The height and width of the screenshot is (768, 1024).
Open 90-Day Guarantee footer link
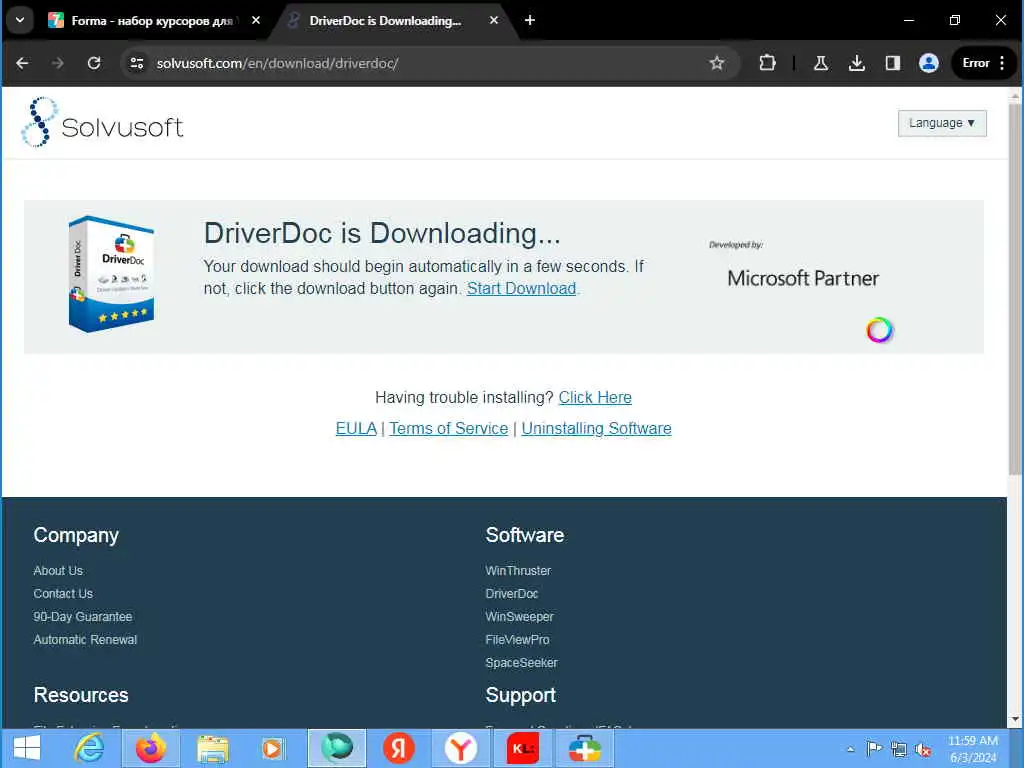[83, 616]
